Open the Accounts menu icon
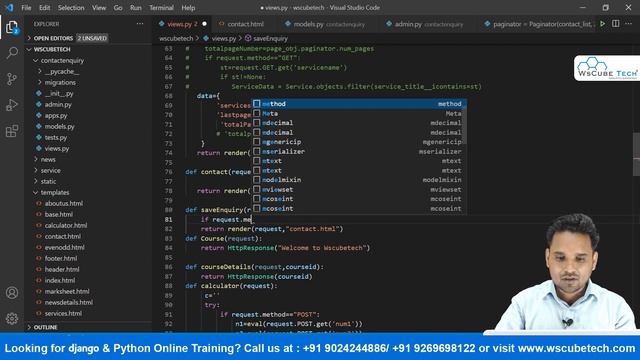 pos(12,293)
